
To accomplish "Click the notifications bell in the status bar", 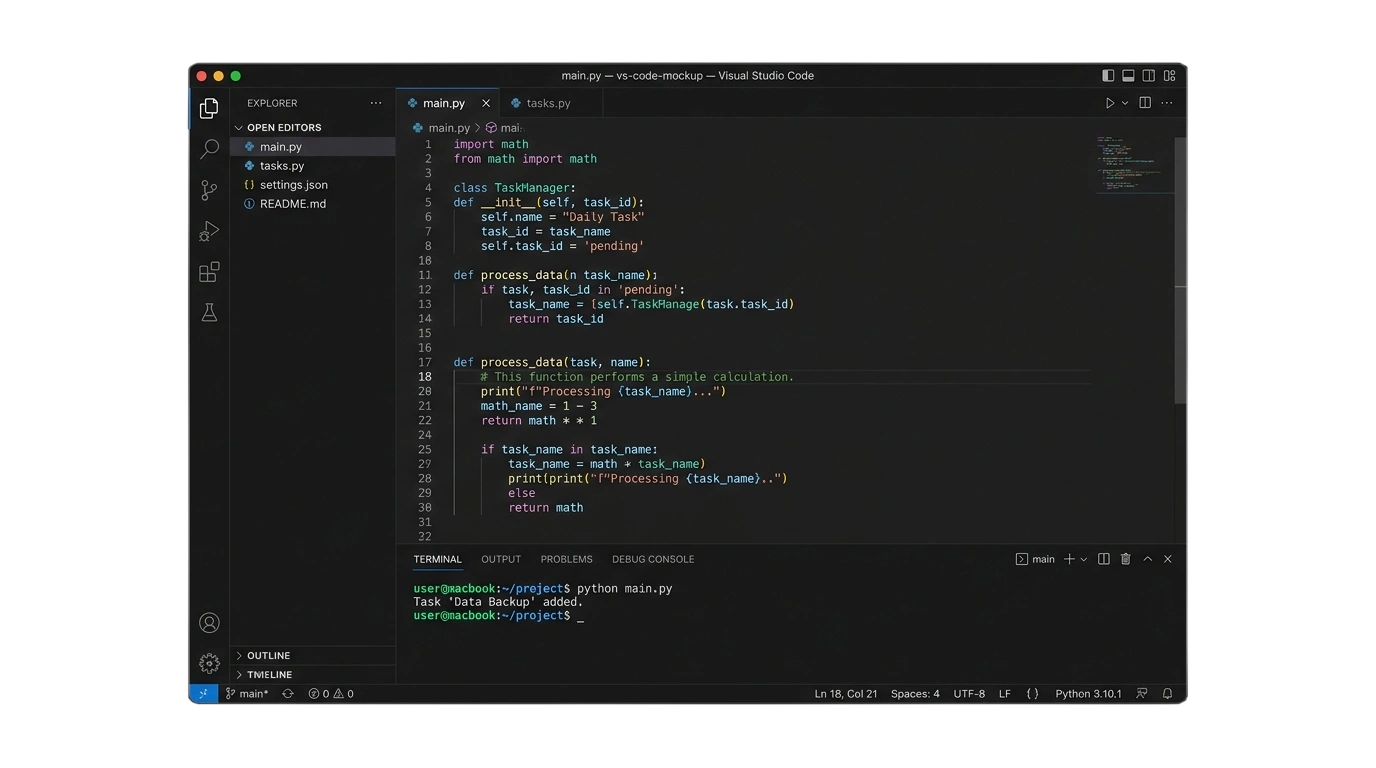I will point(1166,692).
